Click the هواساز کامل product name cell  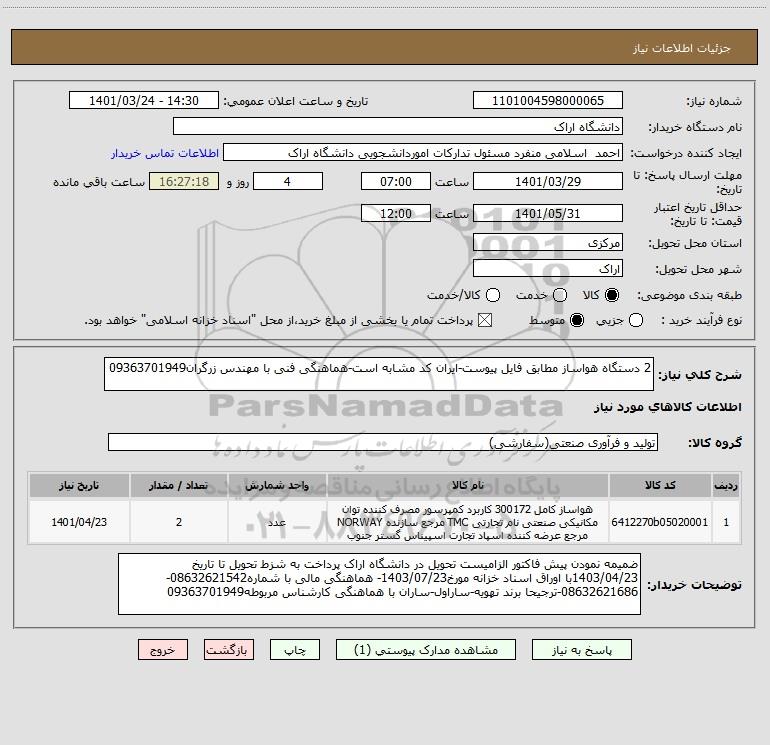coord(468,522)
